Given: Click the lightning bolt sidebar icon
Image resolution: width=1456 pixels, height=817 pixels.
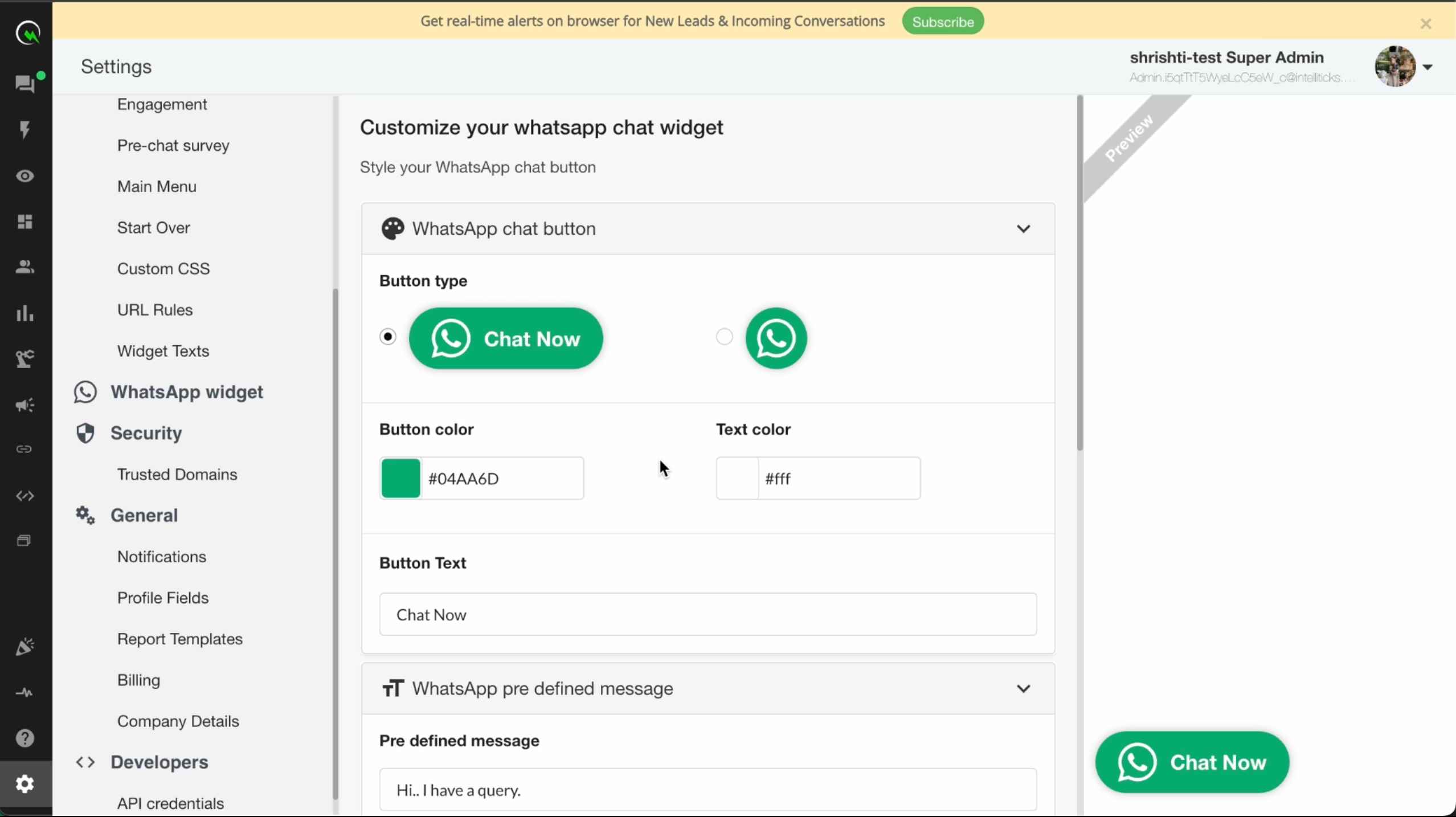Looking at the screenshot, I should 24,129.
